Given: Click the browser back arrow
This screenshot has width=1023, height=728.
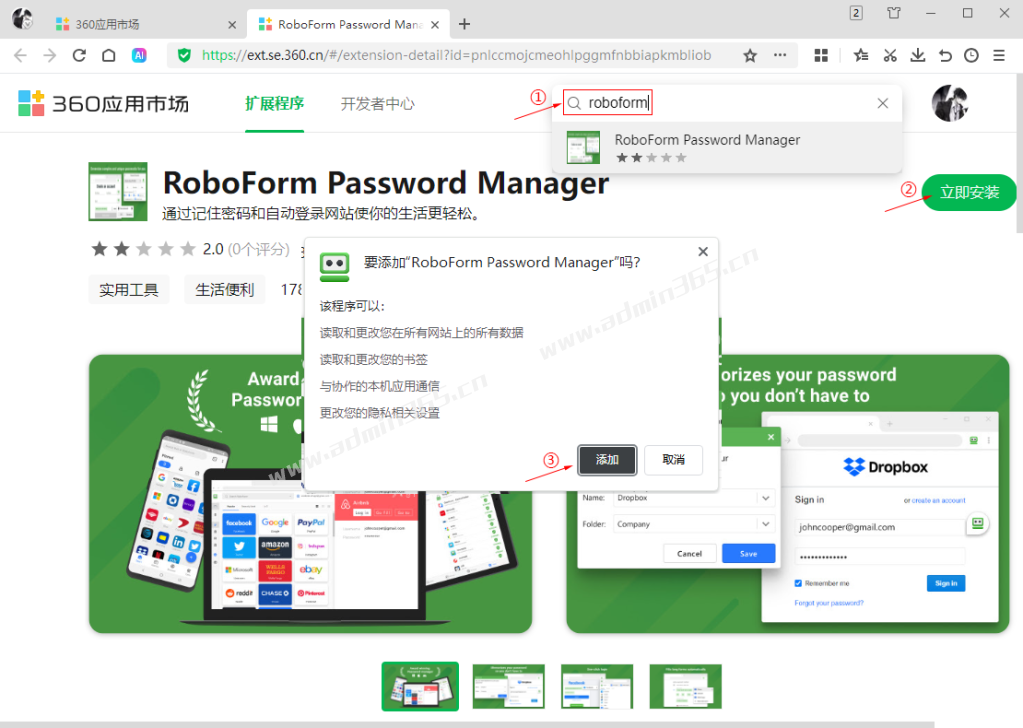Looking at the screenshot, I should tap(20, 55).
